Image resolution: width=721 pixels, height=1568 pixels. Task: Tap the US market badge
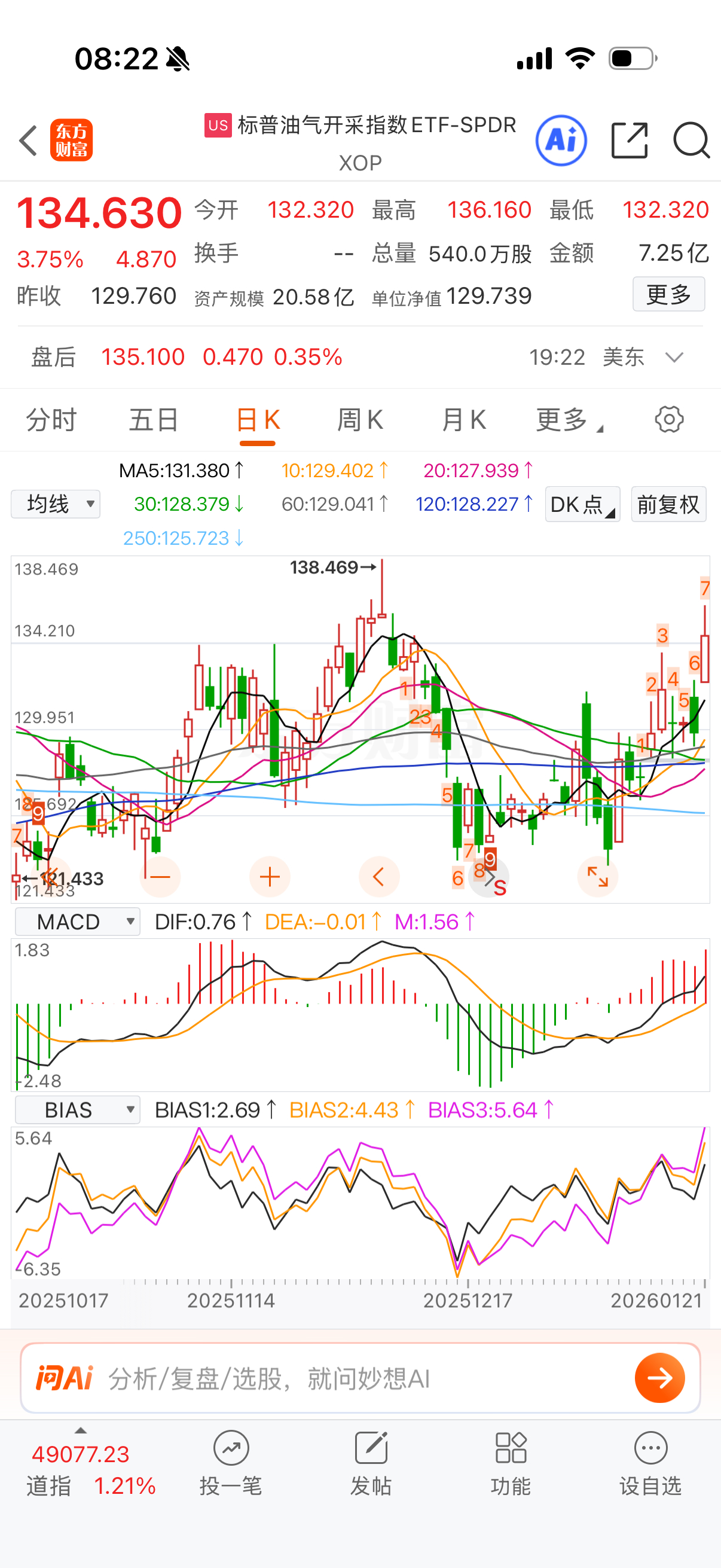click(218, 126)
